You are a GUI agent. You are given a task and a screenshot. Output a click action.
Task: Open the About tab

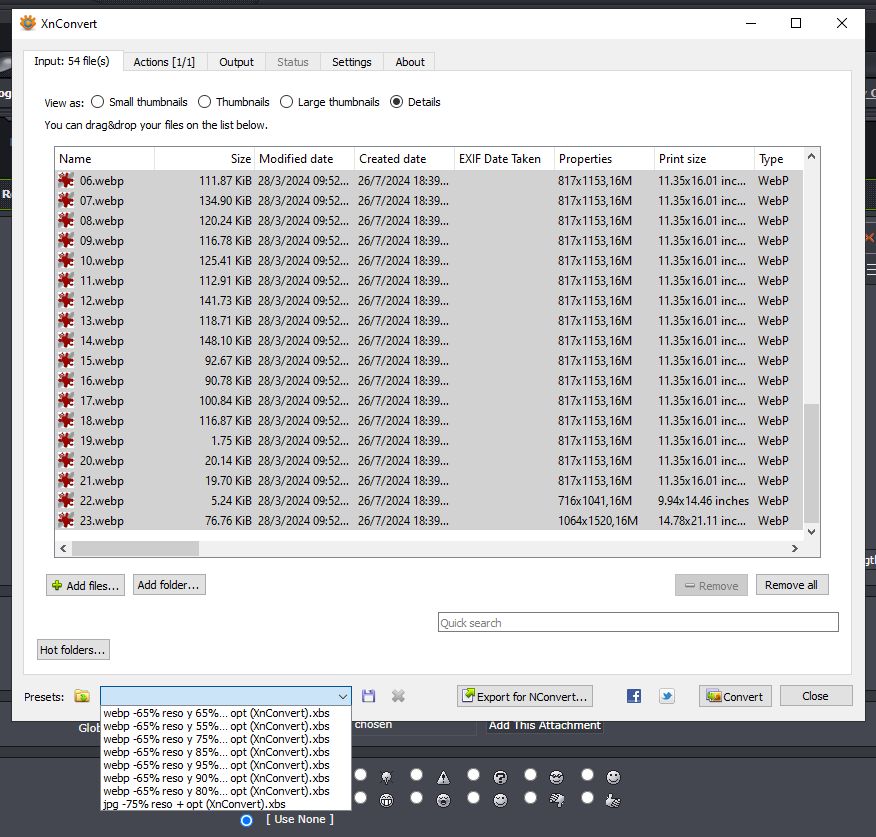410,62
